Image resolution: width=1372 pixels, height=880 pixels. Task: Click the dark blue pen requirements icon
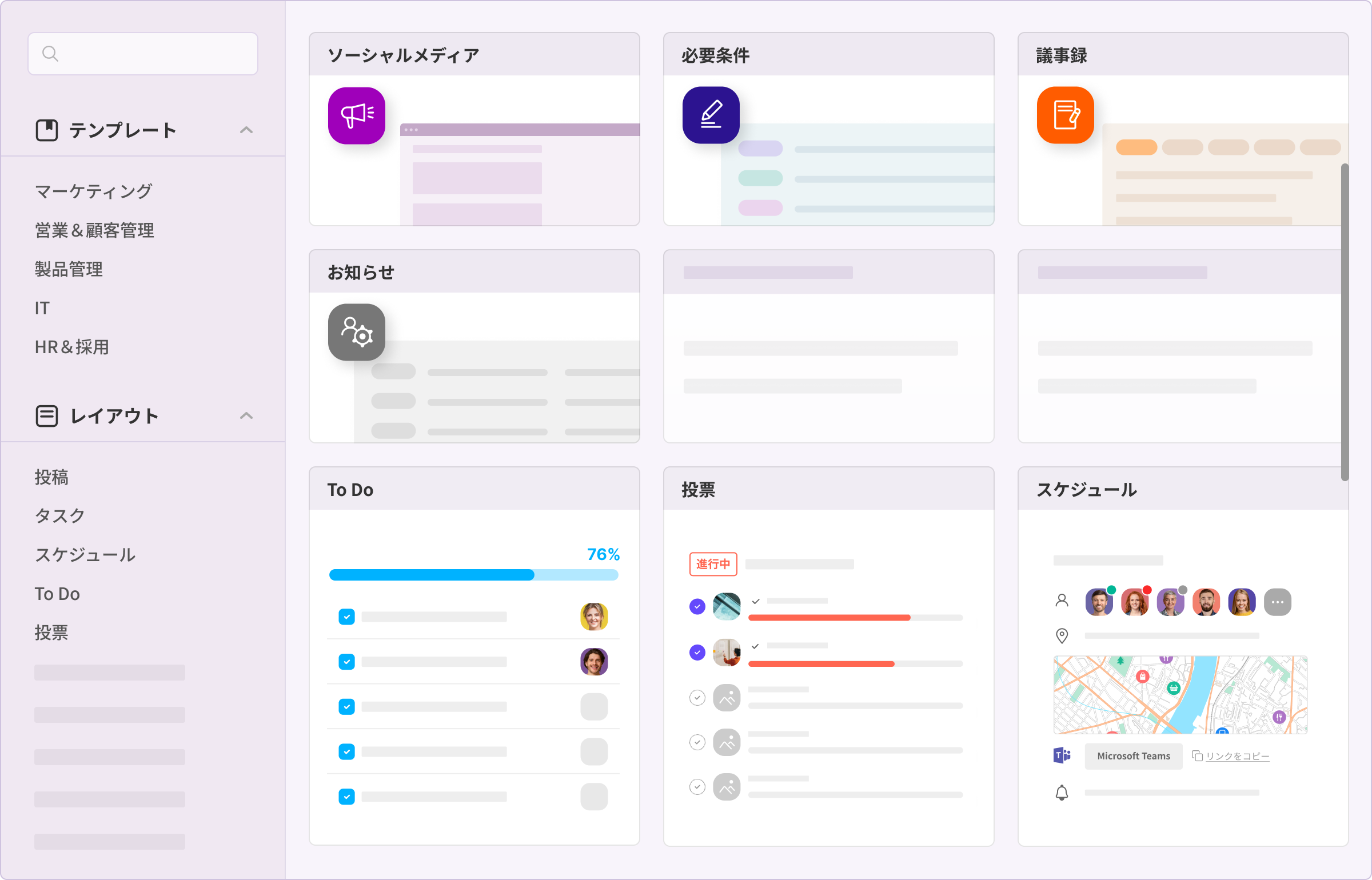pyautogui.click(x=711, y=115)
